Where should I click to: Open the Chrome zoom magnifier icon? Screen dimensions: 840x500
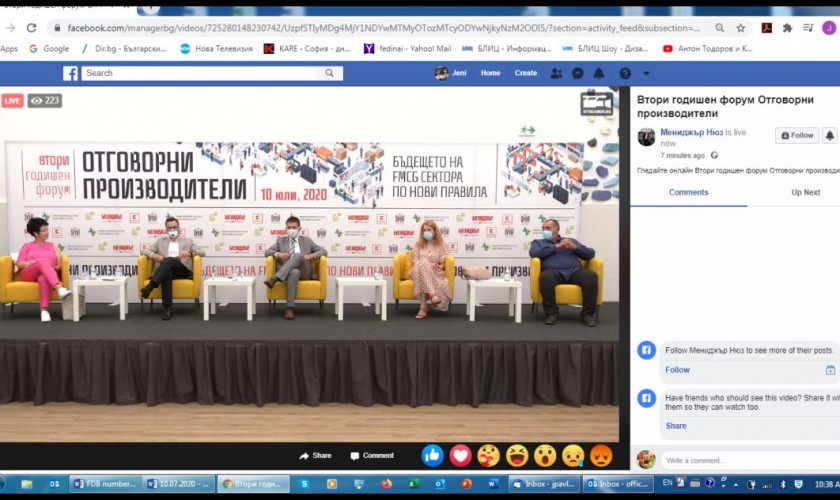719,28
